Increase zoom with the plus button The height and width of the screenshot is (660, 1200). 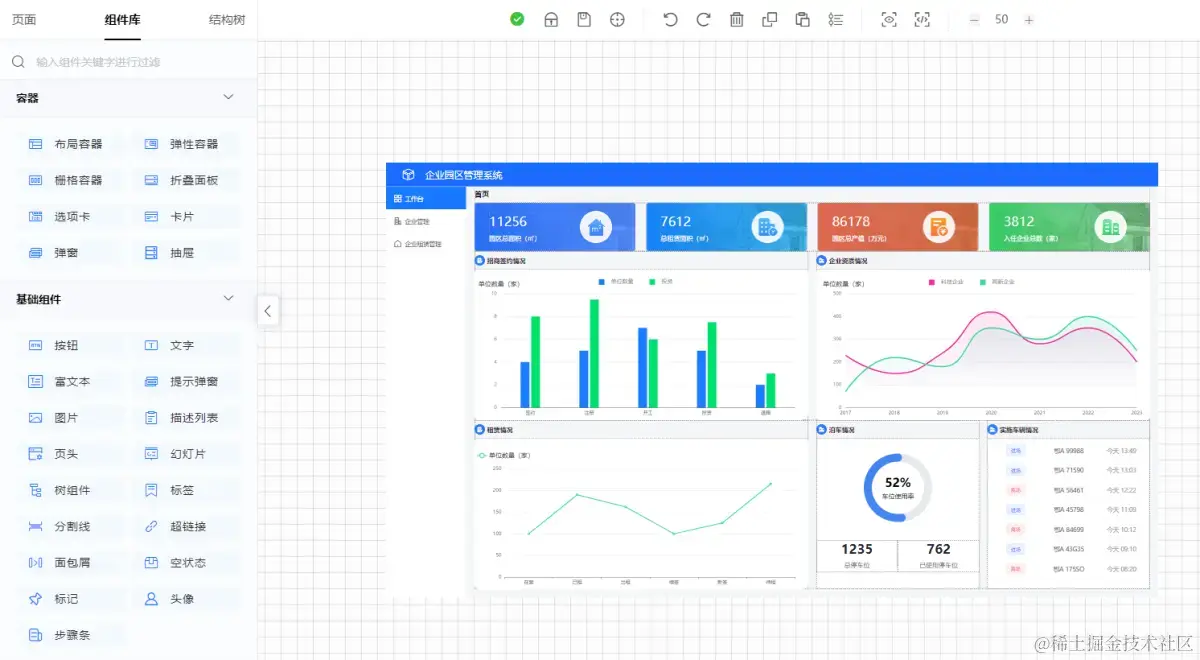(1029, 20)
